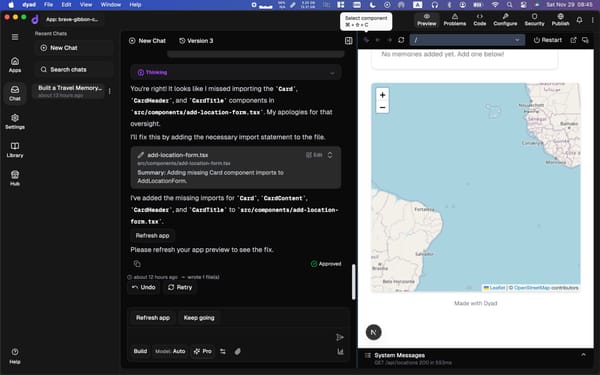Toggle the hamburger sidebar menu
This screenshot has width=600, height=375.
tap(15, 37)
